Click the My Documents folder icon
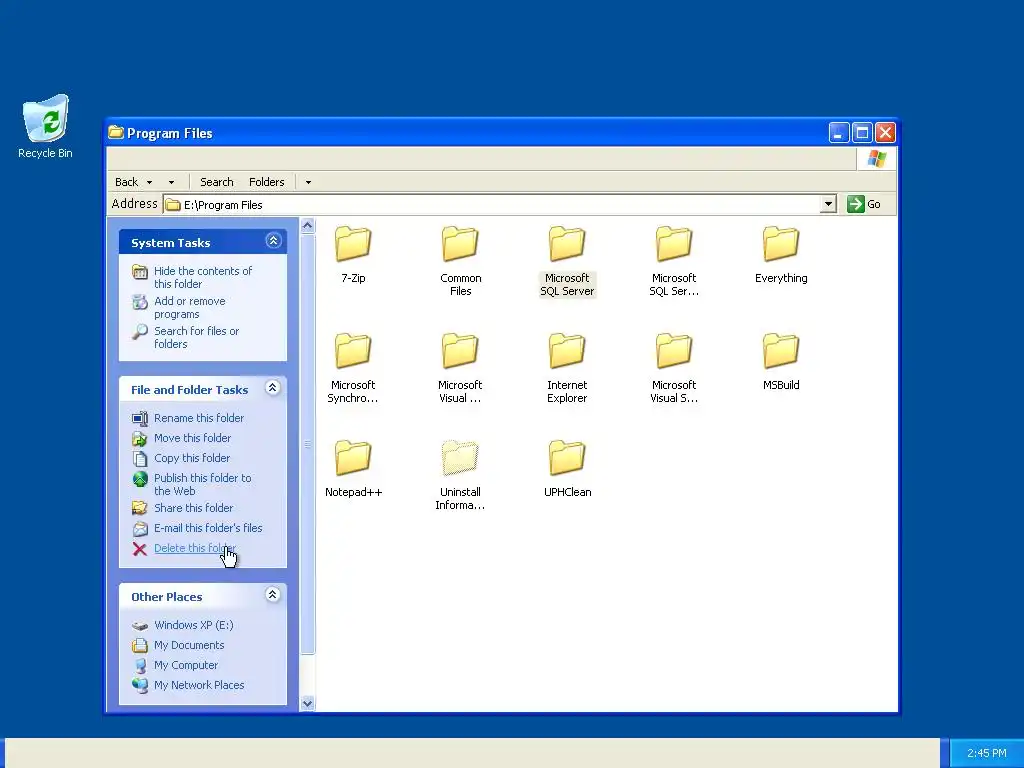Image resolution: width=1024 pixels, height=768 pixels. 140,646
